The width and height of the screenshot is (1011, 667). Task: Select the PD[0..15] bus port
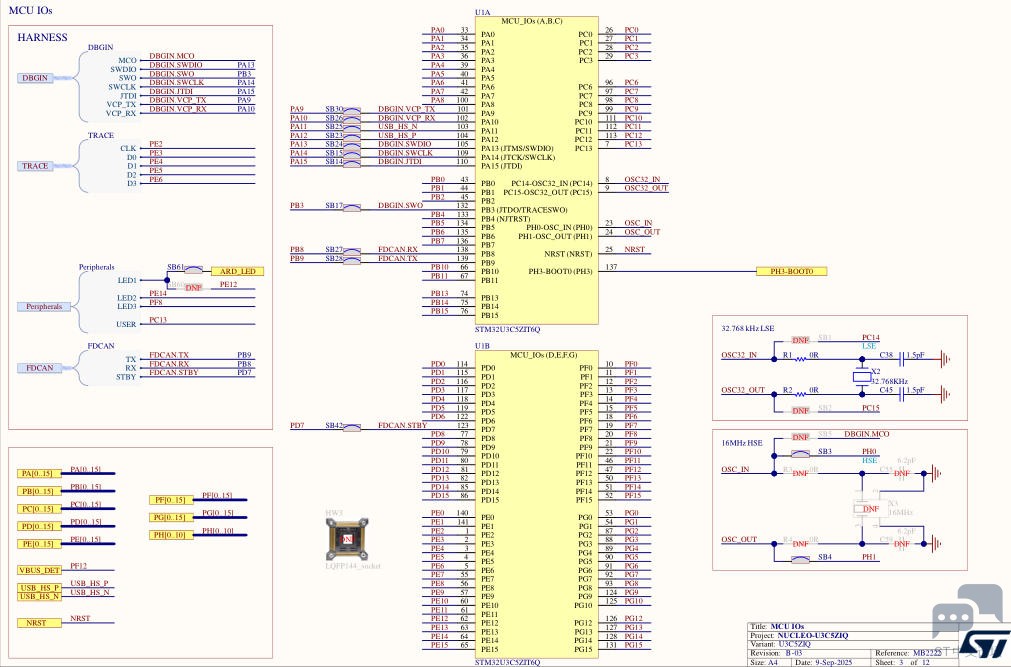(39, 526)
